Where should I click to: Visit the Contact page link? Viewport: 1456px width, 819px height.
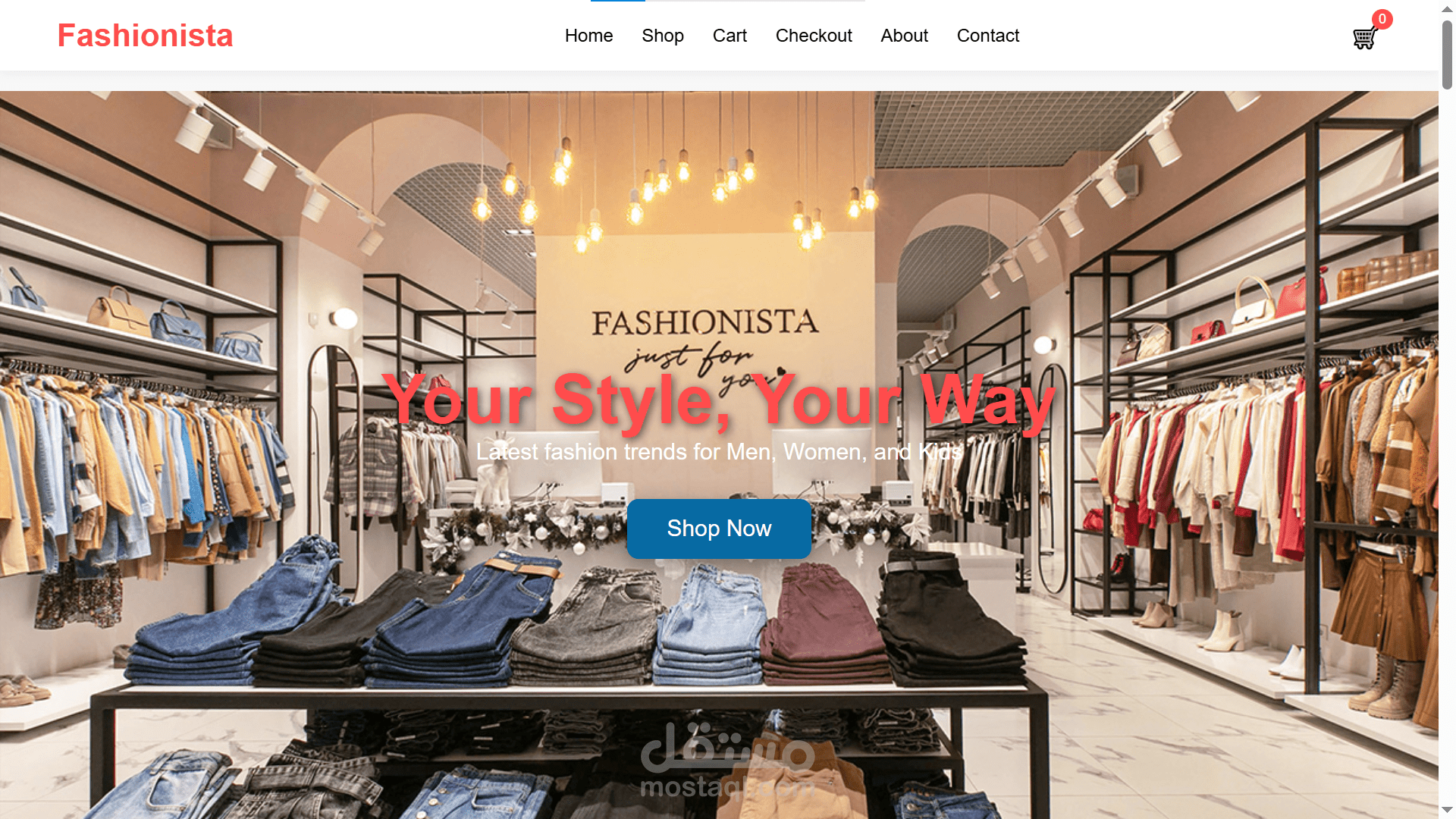(988, 36)
